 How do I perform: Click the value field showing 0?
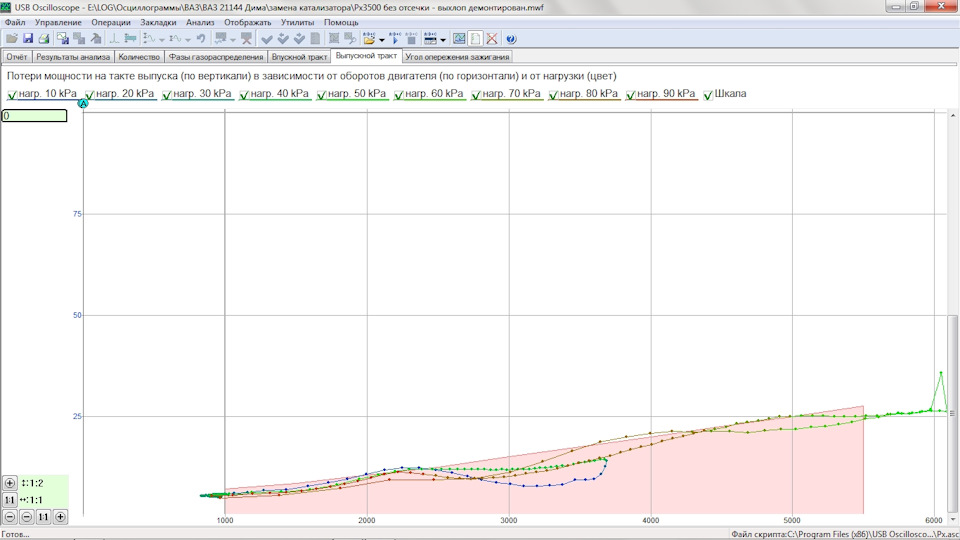(x=34, y=116)
